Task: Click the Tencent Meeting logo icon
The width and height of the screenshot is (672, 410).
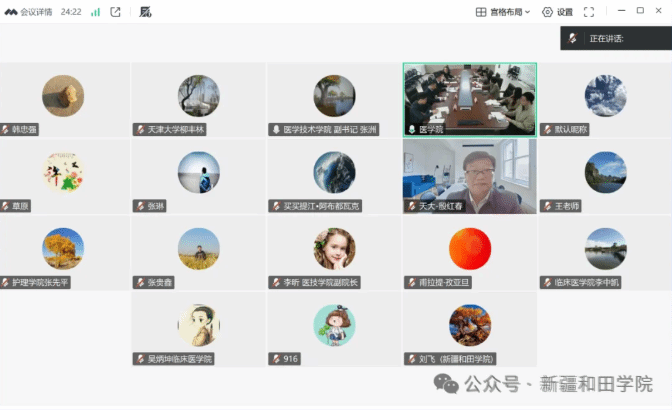Action: (10, 12)
